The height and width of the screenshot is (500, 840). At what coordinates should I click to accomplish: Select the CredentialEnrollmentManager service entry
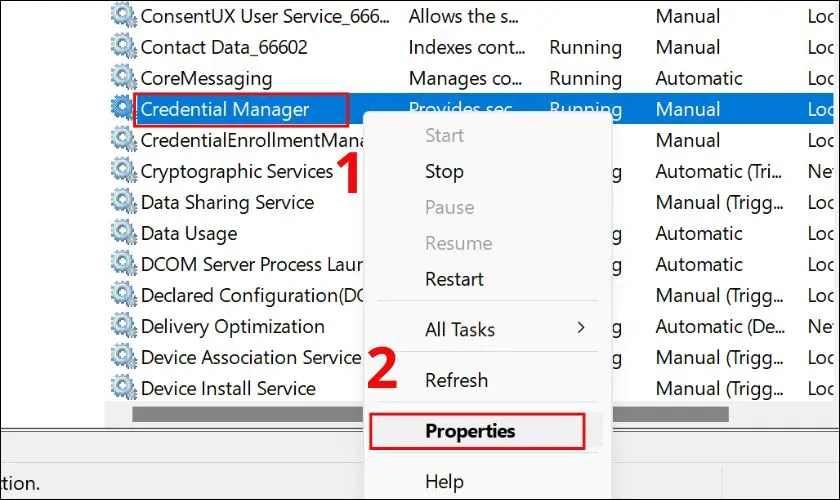pyautogui.click(x=250, y=140)
